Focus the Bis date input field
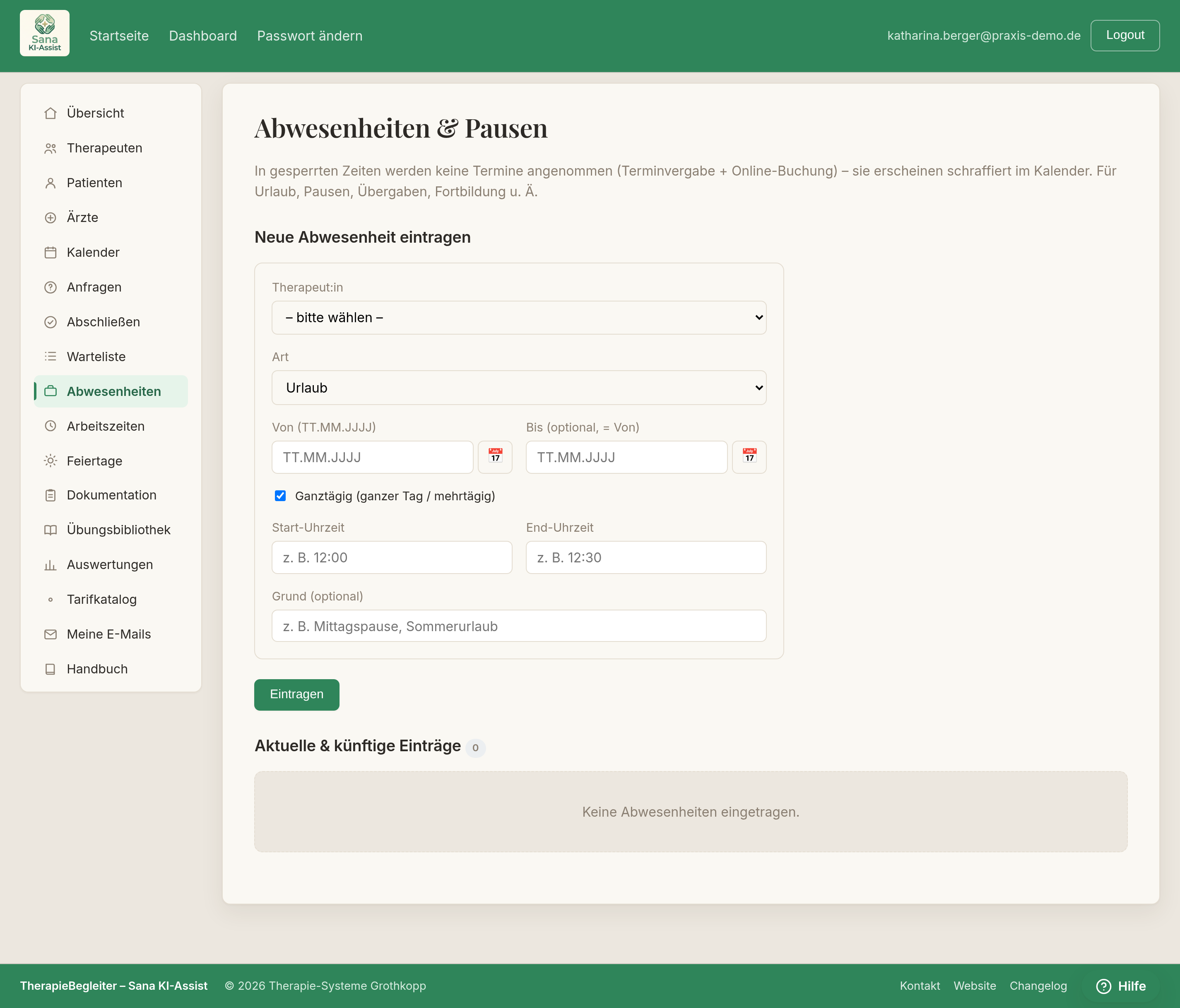The width and height of the screenshot is (1180, 1008). [626, 457]
